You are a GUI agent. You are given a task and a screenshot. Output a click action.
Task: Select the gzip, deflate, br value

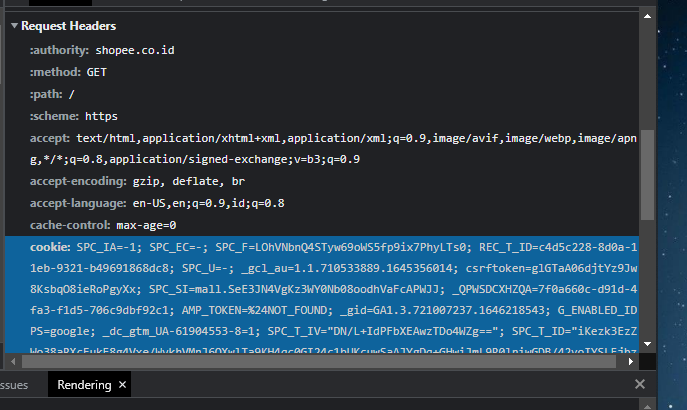point(189,181)
